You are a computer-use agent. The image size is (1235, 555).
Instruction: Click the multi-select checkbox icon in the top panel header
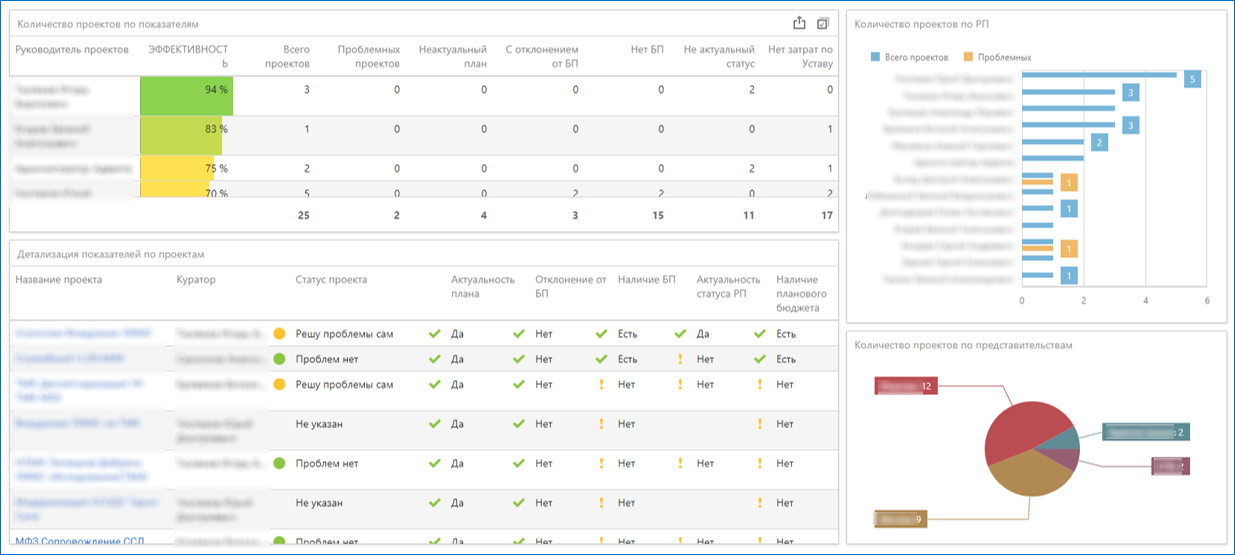coord(823,24)
